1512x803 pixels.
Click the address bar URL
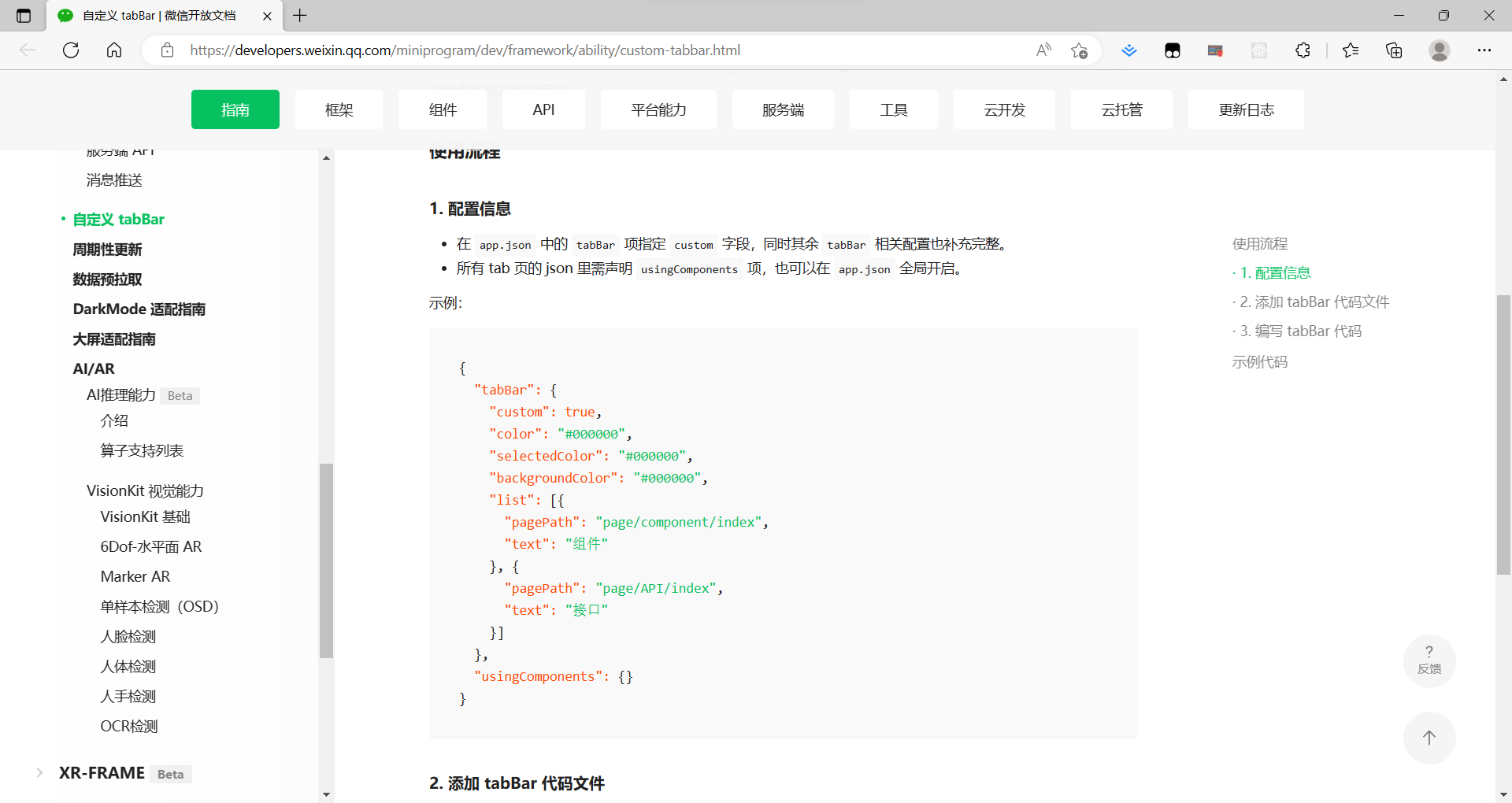click(465, 50)
